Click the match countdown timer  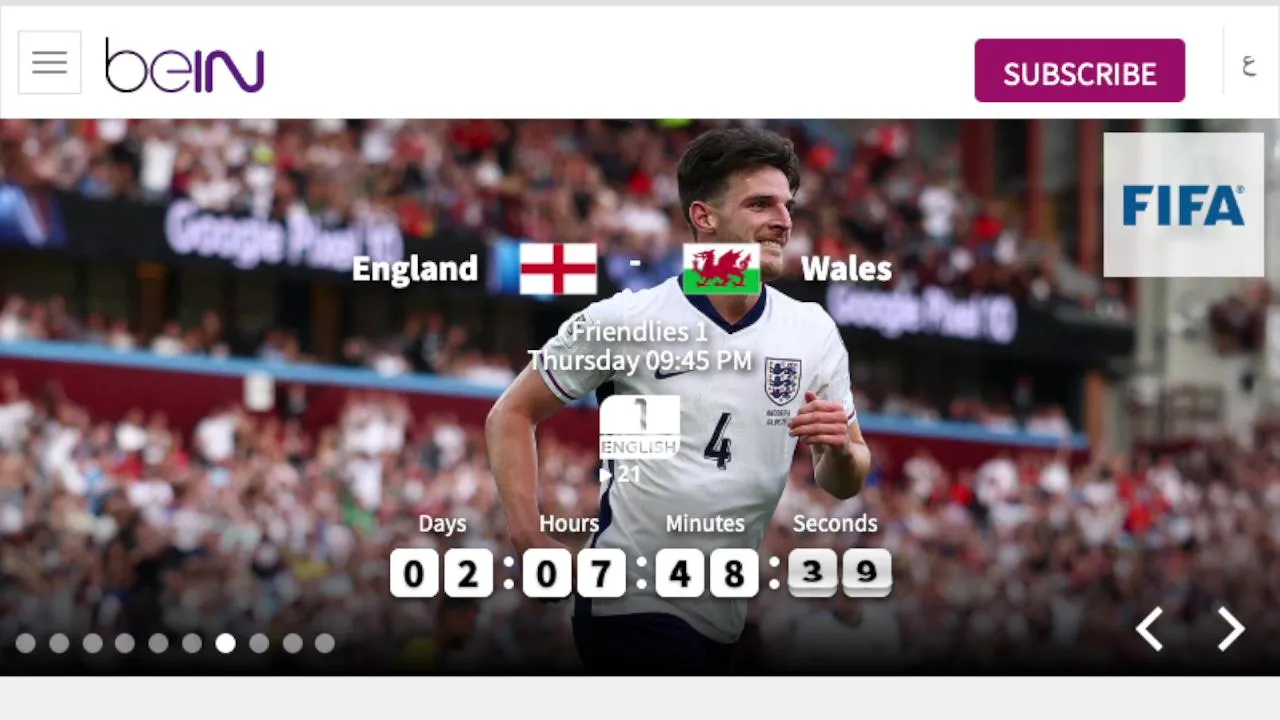[640, 574]
